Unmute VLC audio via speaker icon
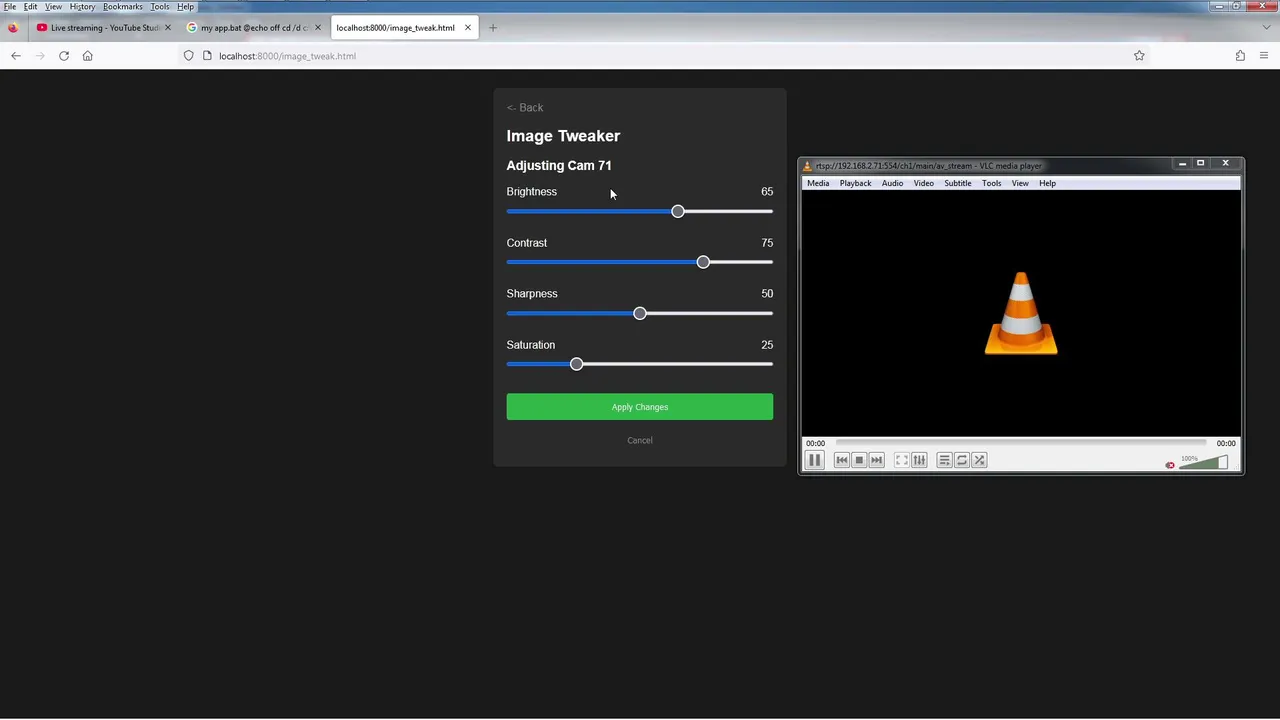Viewport: 1280px width, 720px height. [1170, 464]
